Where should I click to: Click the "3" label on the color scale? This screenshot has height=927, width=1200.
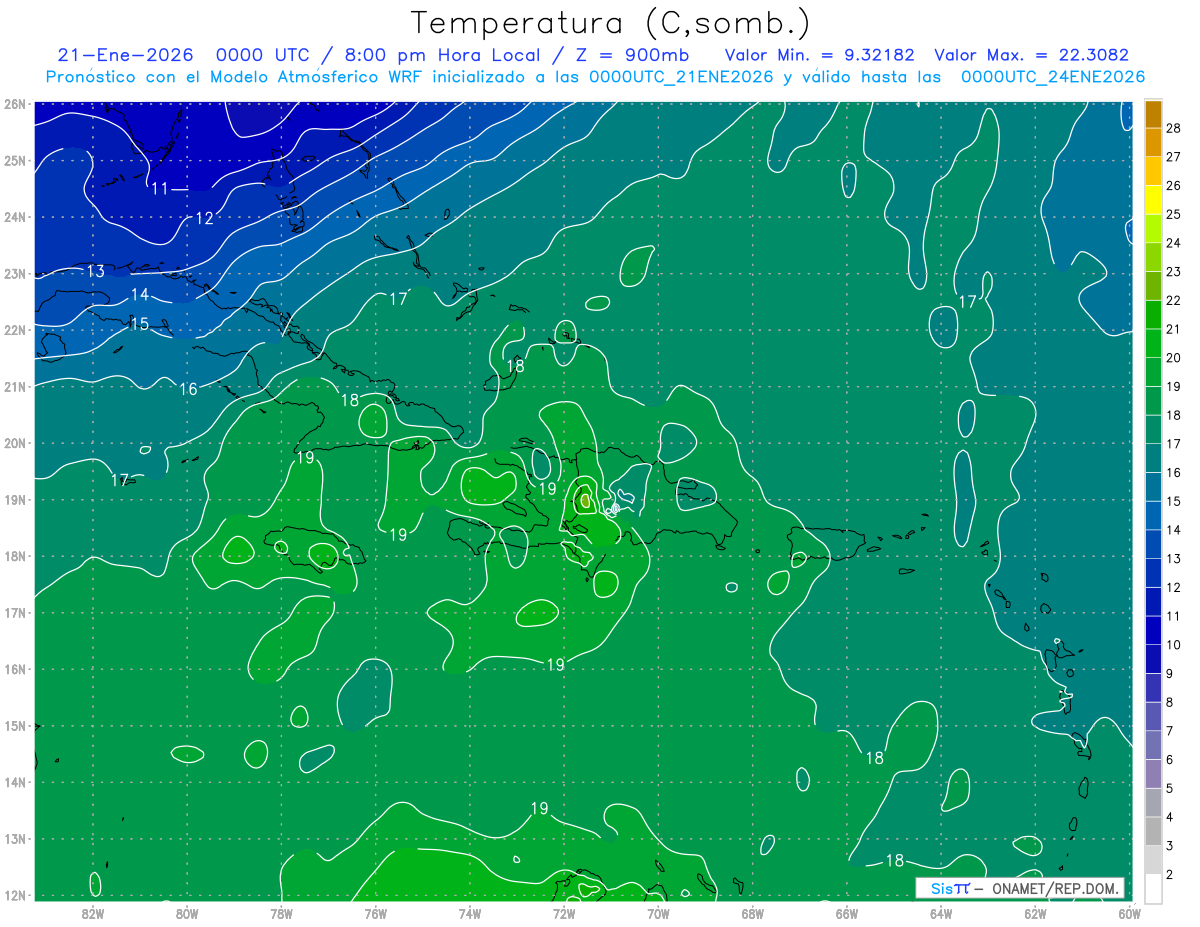pyautogui.click(x=1170, y=846)
